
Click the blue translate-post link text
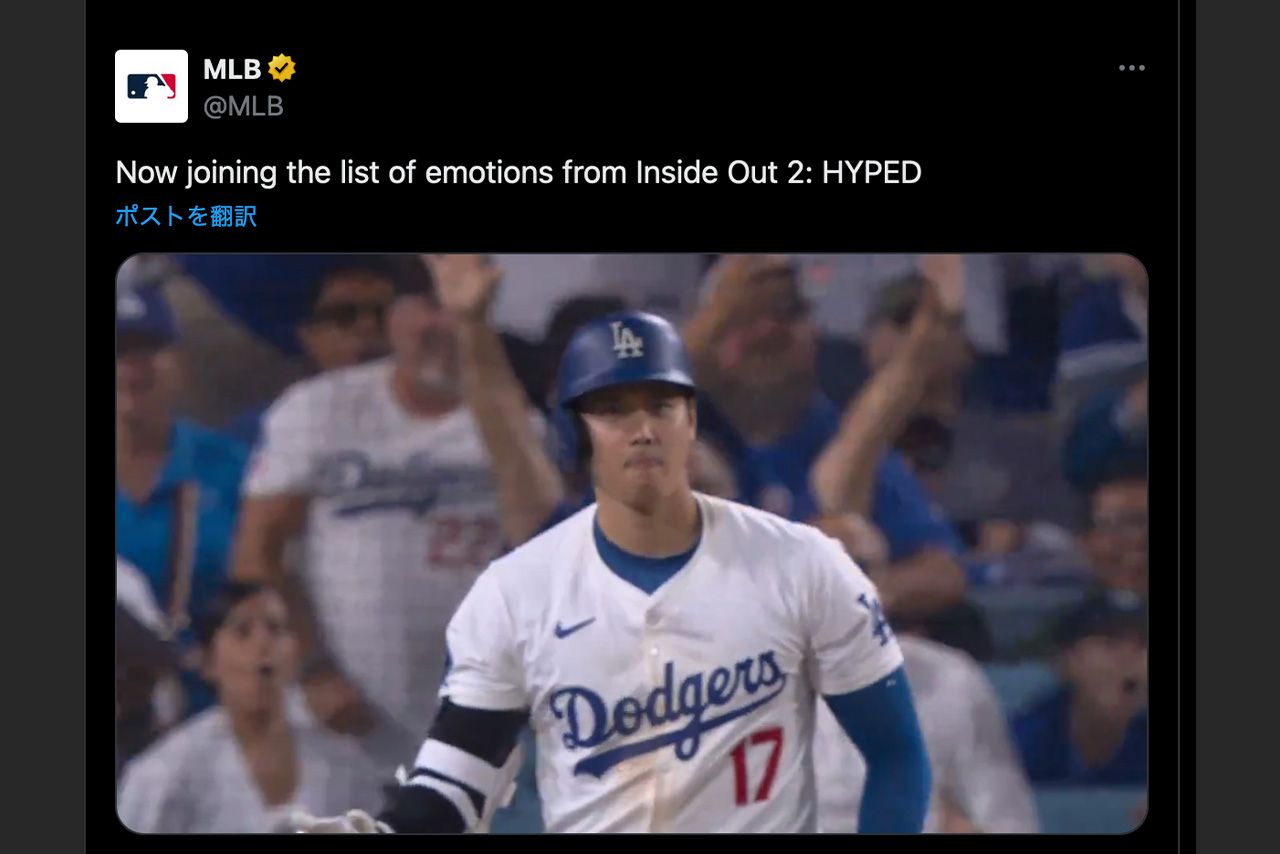coord(186,216)
